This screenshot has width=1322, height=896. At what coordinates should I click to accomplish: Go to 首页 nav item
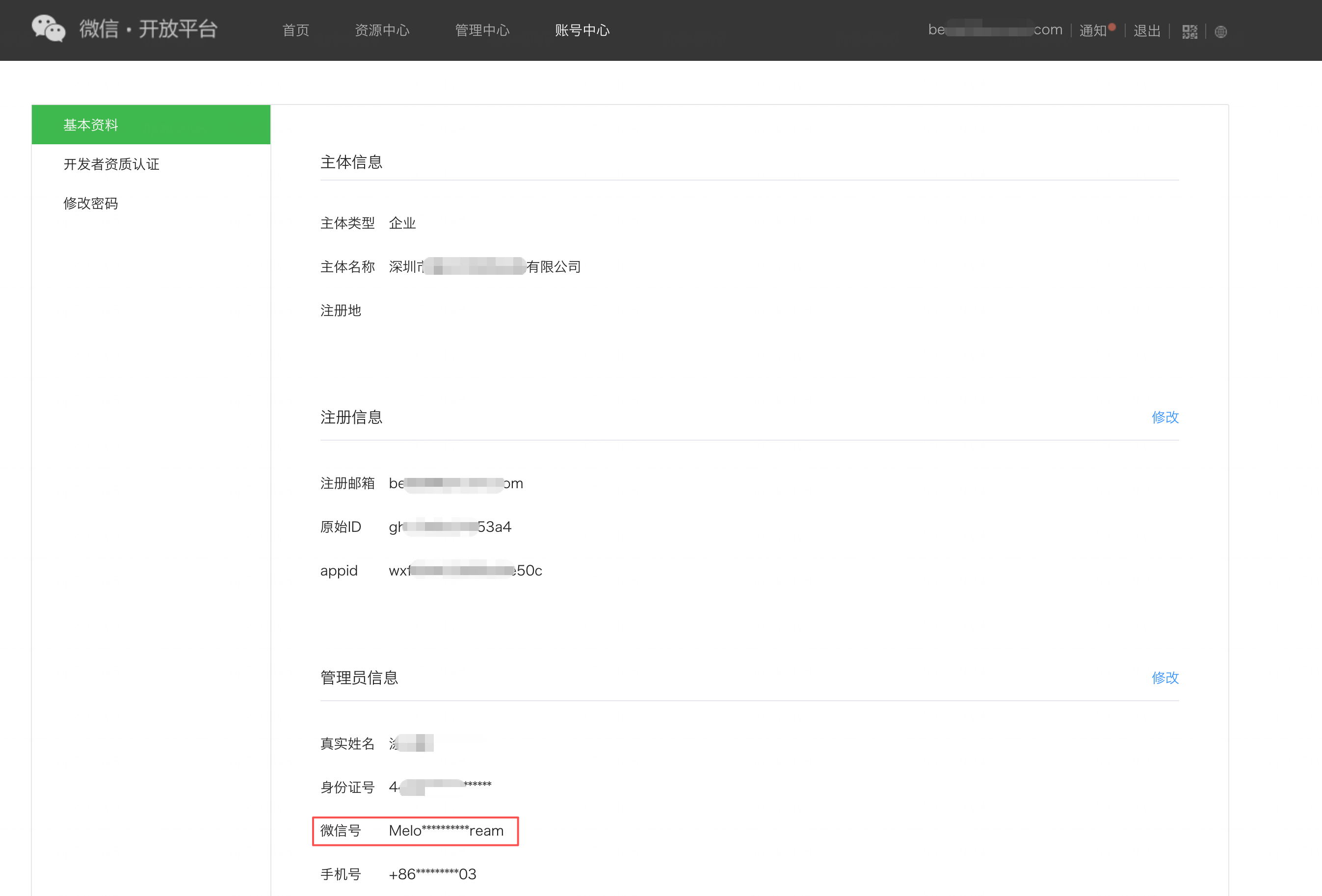click(x=296, y=30)
